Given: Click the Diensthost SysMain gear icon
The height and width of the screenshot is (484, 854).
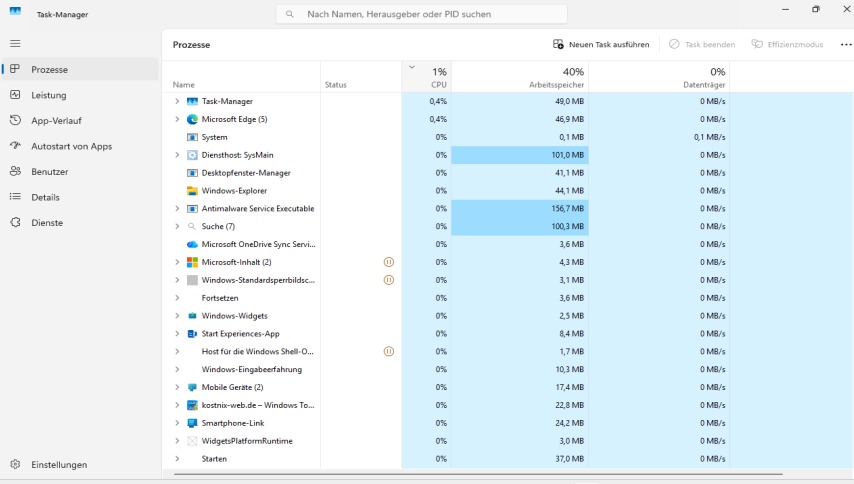Looking at the screenshot, I should click(x=192, y=155).
